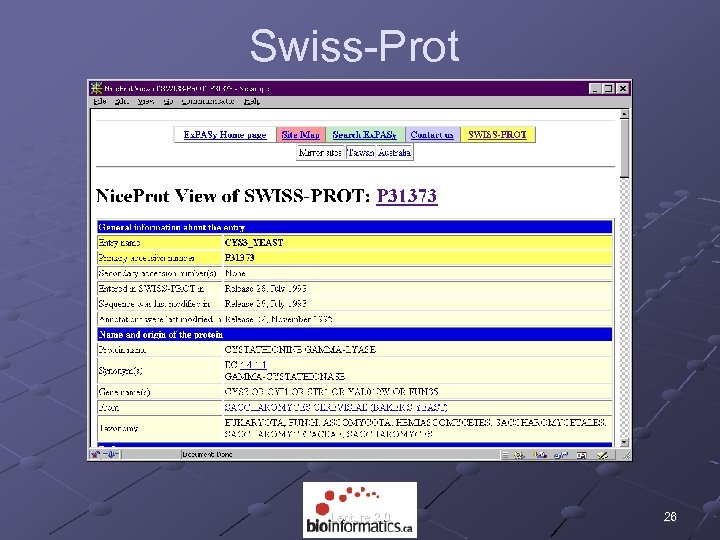Click the page scrollbar down arrow
Viewport: 720px width, 540px height.
click(624, 442)
